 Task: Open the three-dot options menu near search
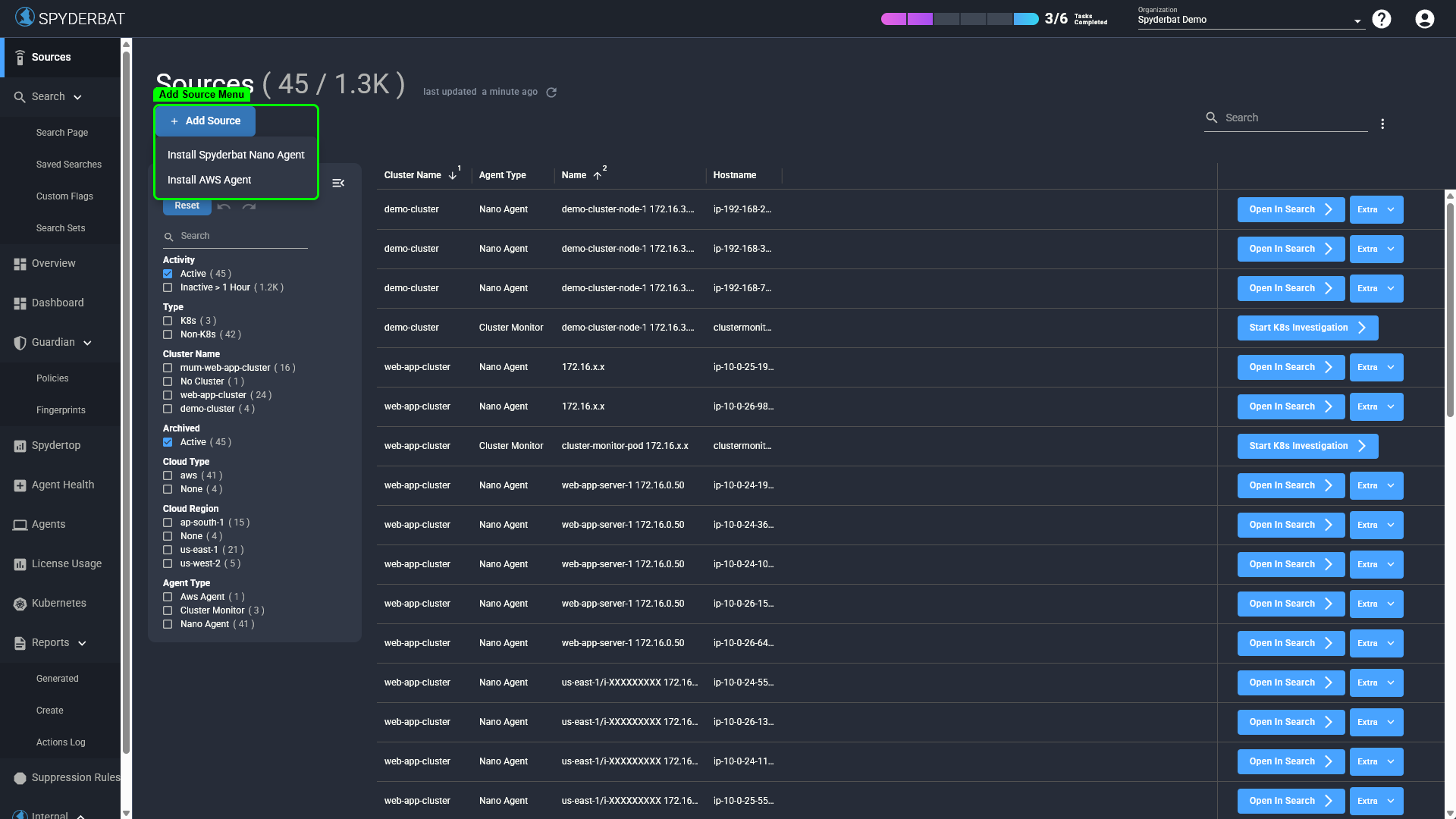[x=1383, y=123]
